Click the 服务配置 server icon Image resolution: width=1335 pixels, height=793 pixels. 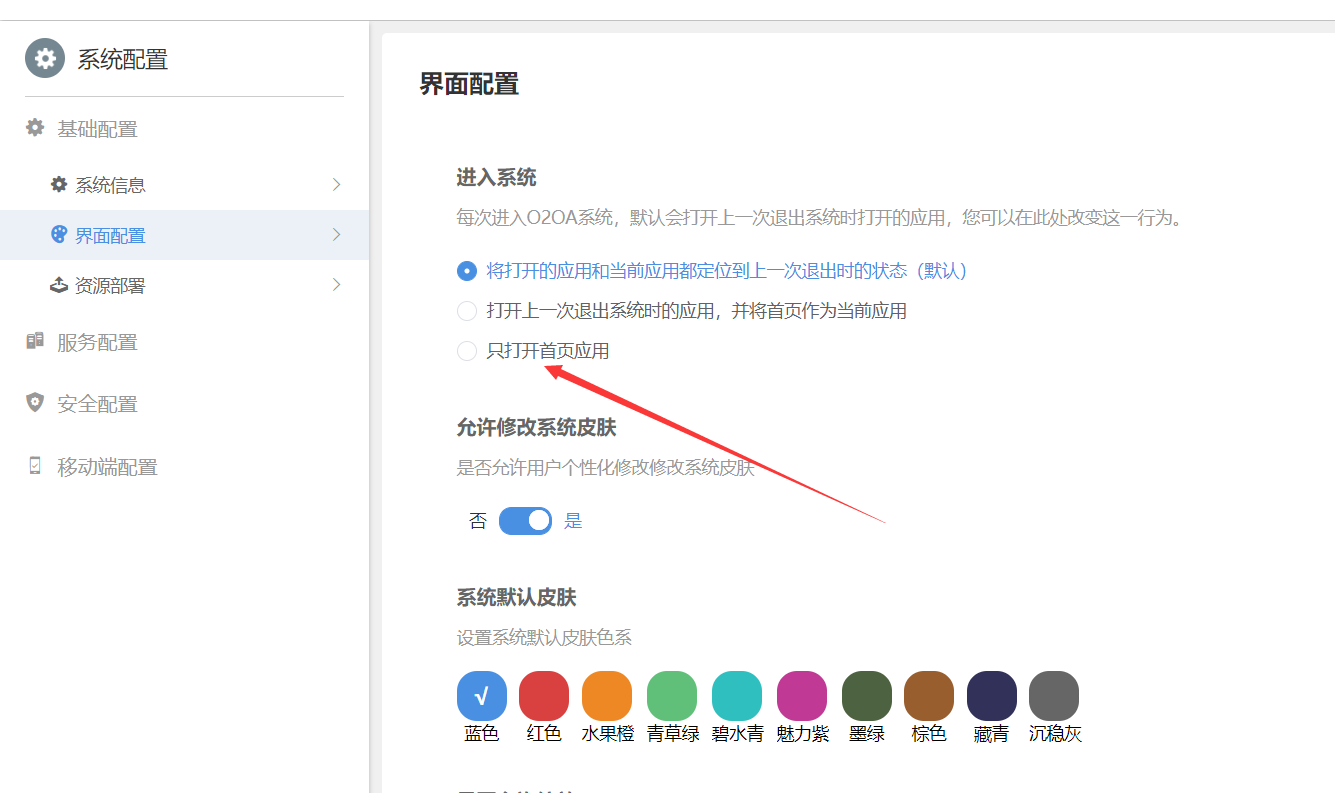(35, 342)
